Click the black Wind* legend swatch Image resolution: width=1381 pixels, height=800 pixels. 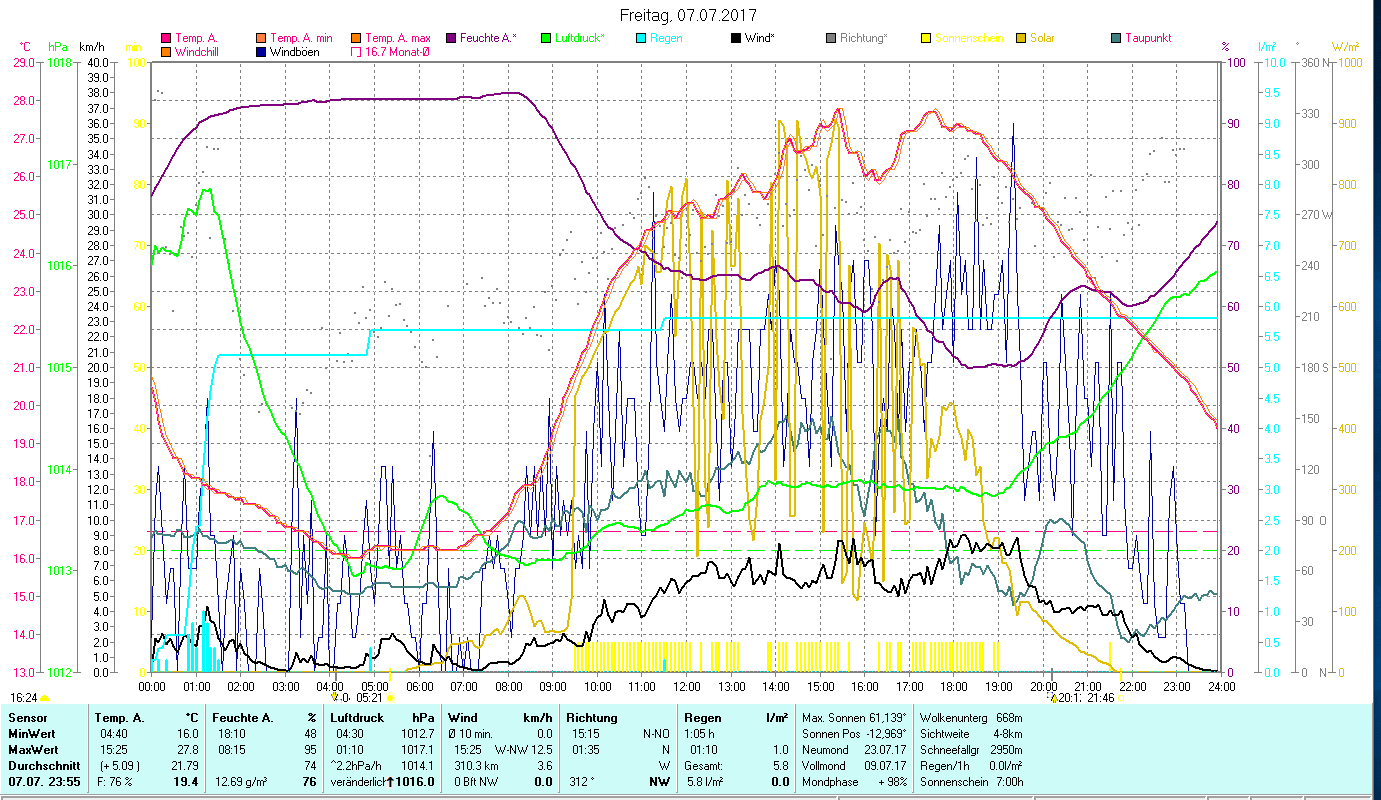pyautogui.click(x=736, y=39)
